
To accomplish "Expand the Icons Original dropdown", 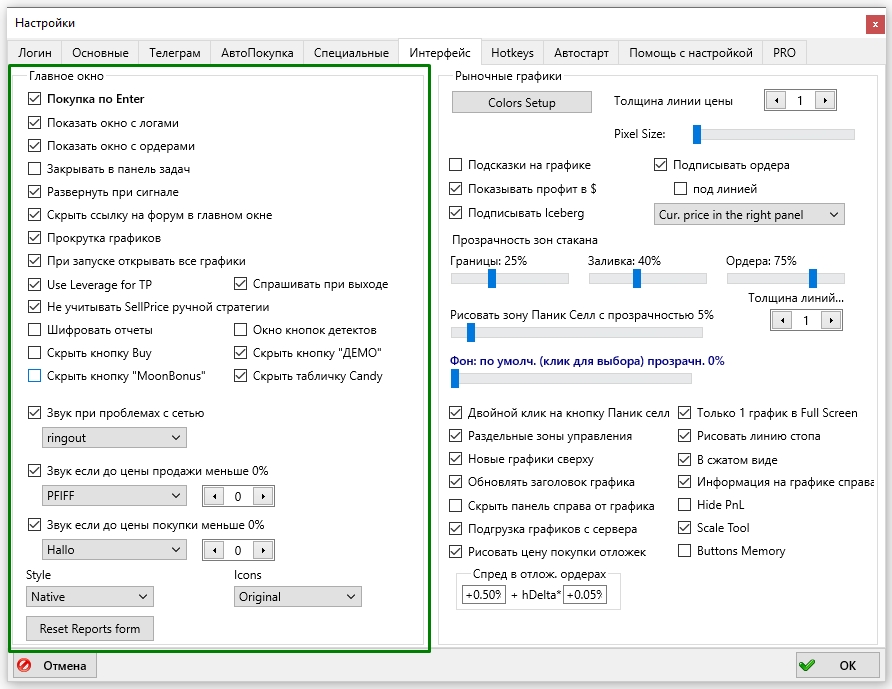I will (298, 596).
